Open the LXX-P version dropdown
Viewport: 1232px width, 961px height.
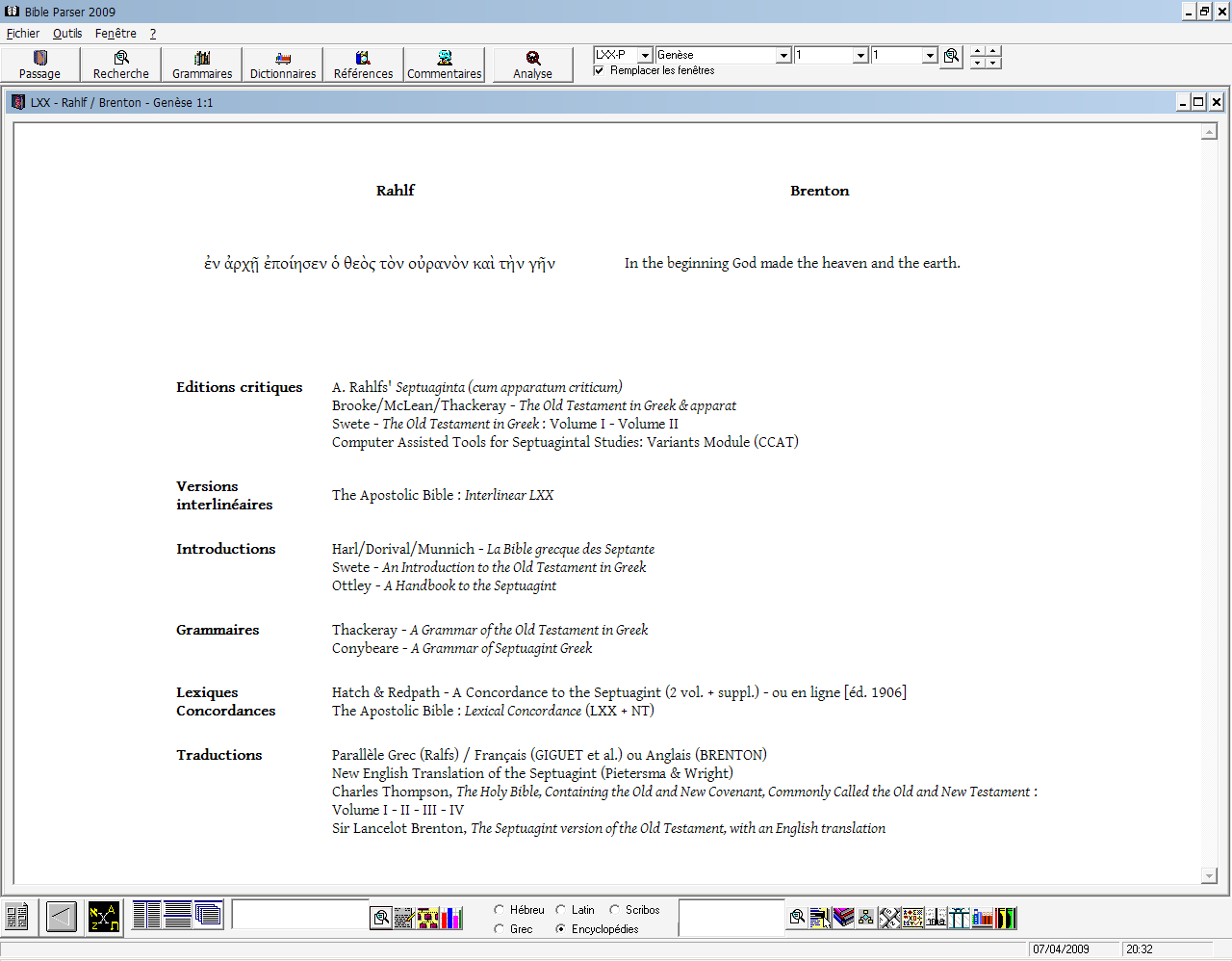point(646,55)
